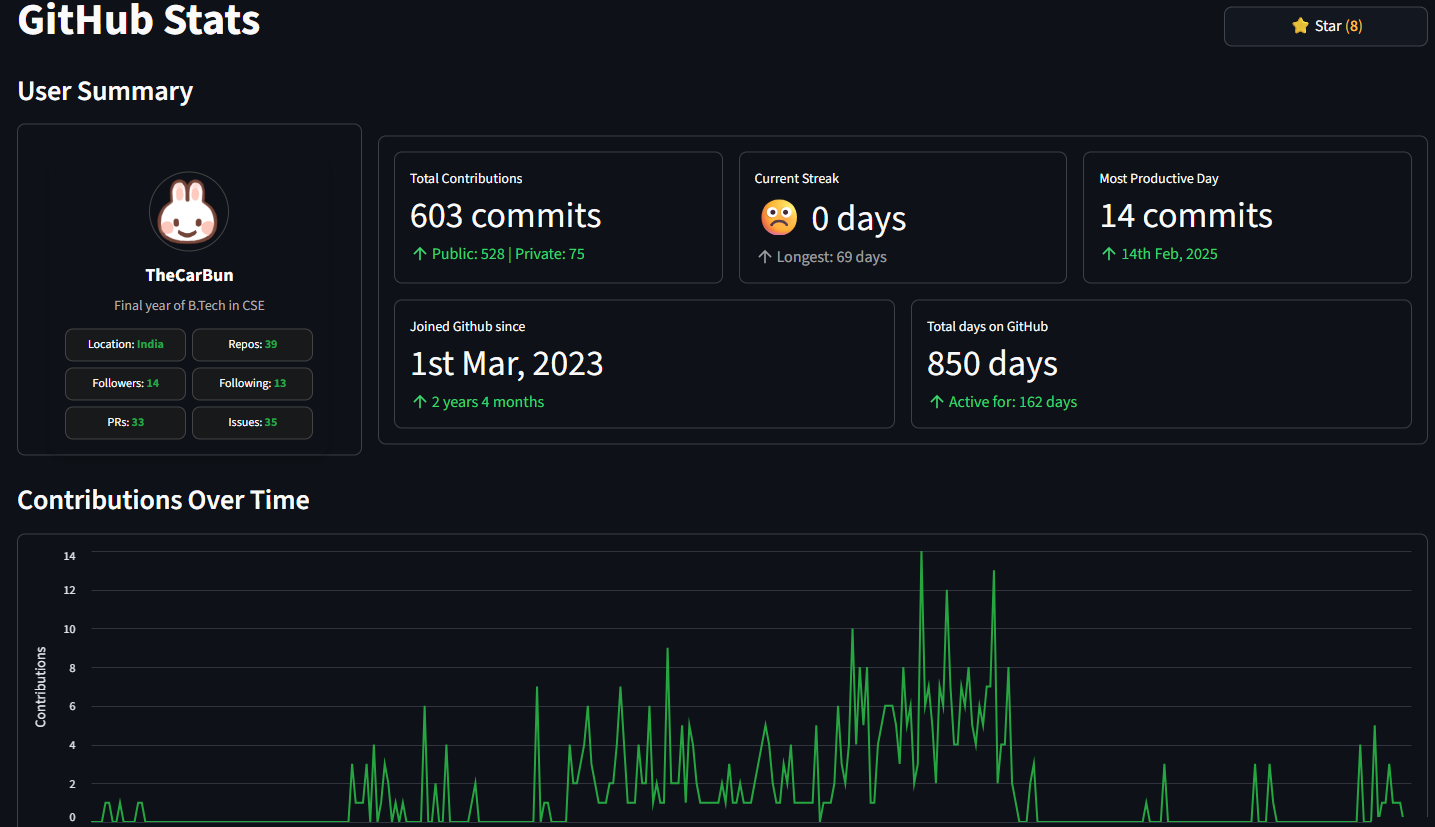Select the Repos: 39 badge

(252, 344)
